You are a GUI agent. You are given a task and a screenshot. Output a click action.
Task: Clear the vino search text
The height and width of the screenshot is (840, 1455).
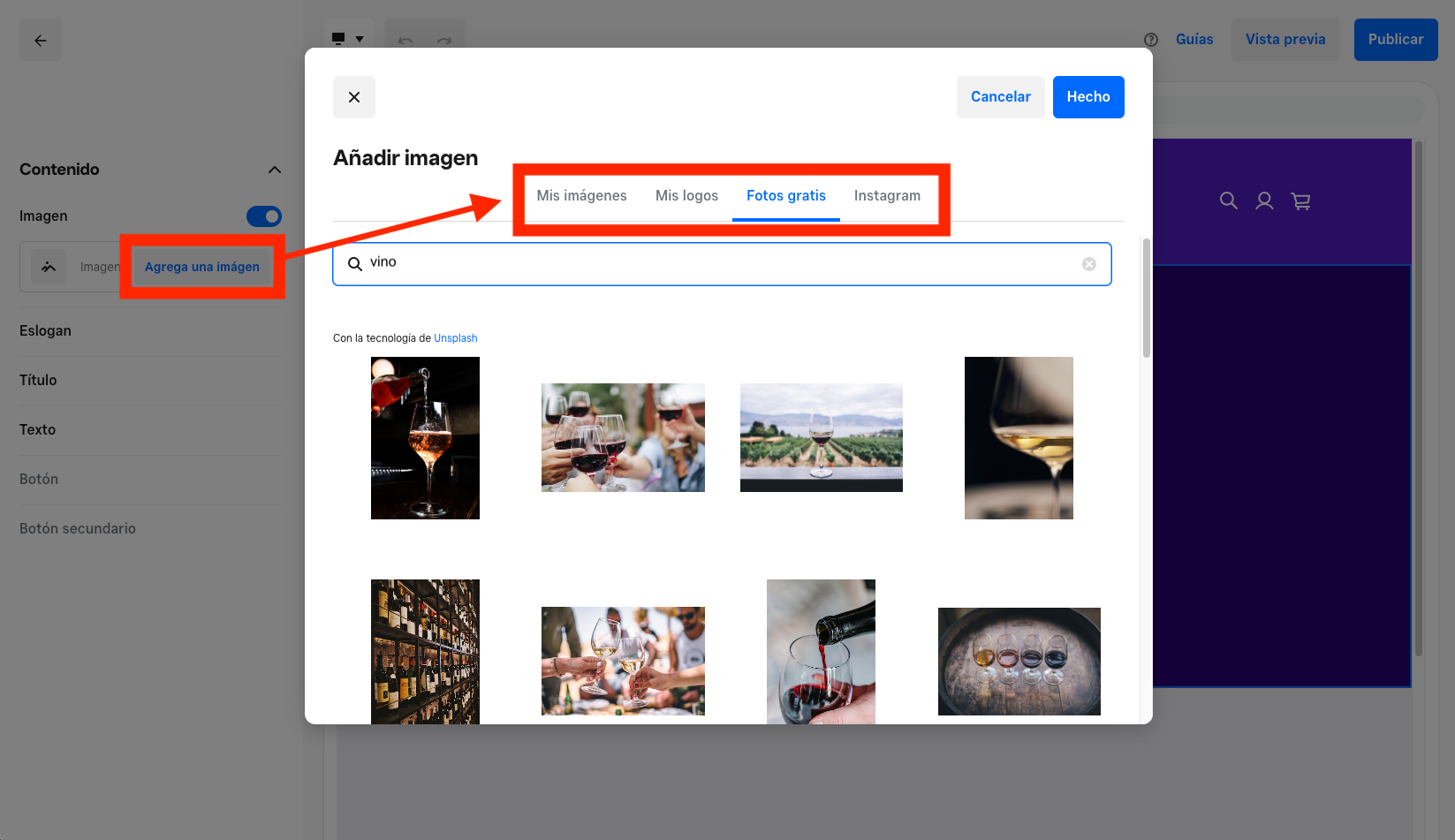(x=1089, y=264)
